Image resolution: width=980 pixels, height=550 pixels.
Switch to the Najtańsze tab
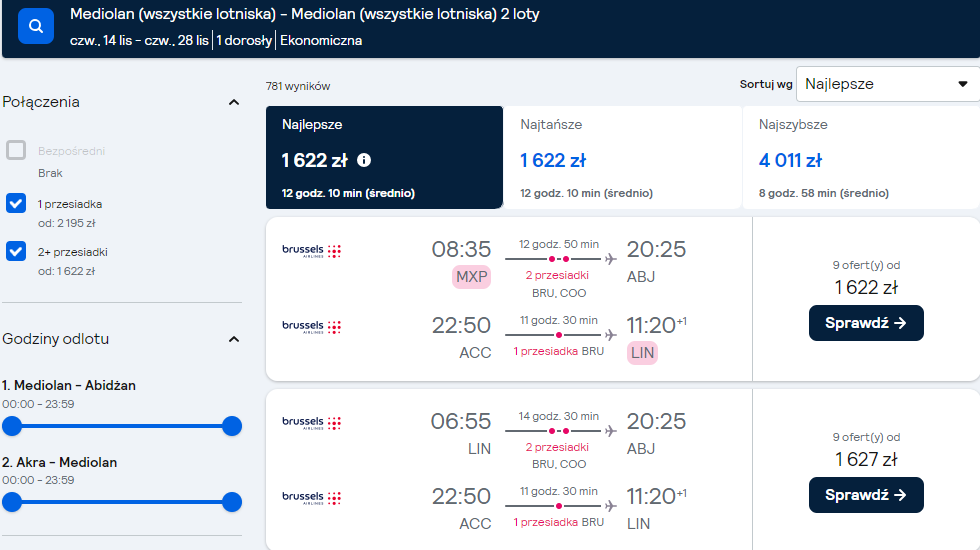[x=622, y=158]
